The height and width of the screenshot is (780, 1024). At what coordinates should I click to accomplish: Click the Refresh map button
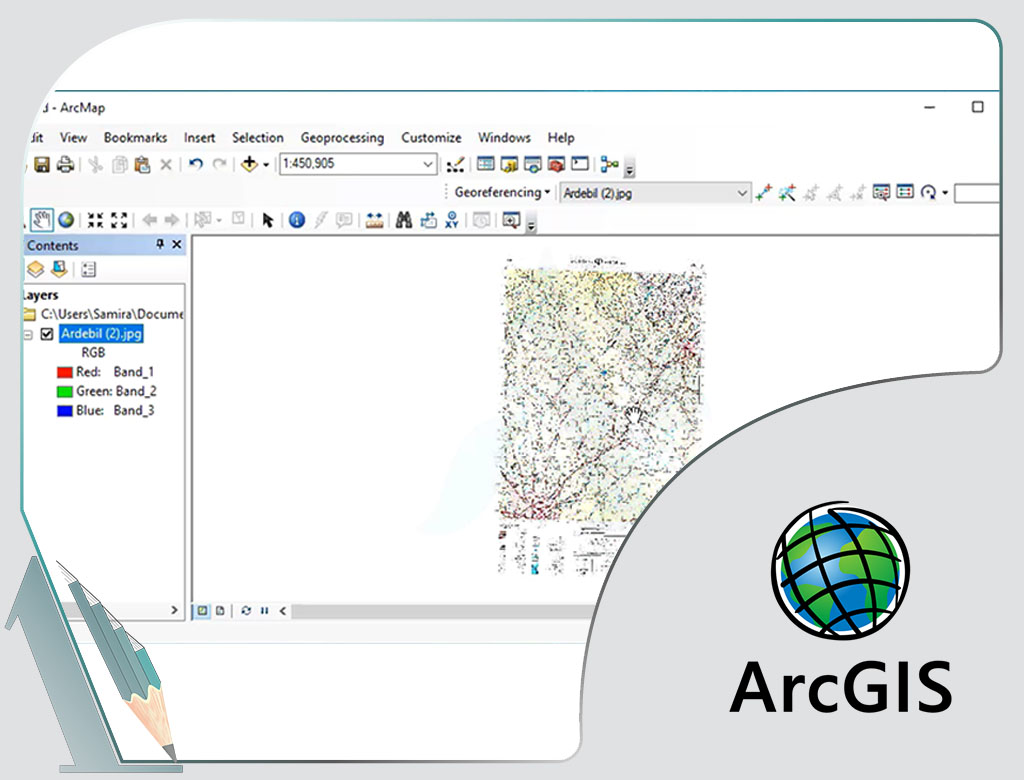coord(246,611)
